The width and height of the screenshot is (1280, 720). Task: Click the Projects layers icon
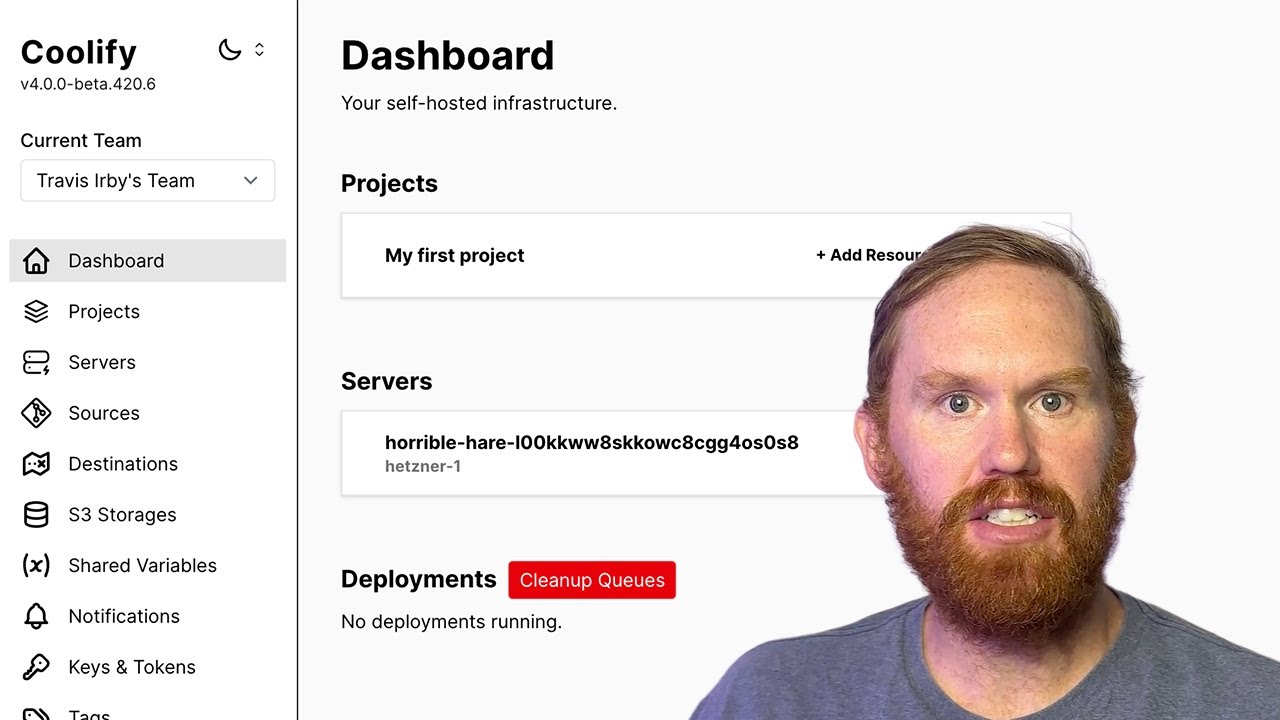click(x=36, y=312)
